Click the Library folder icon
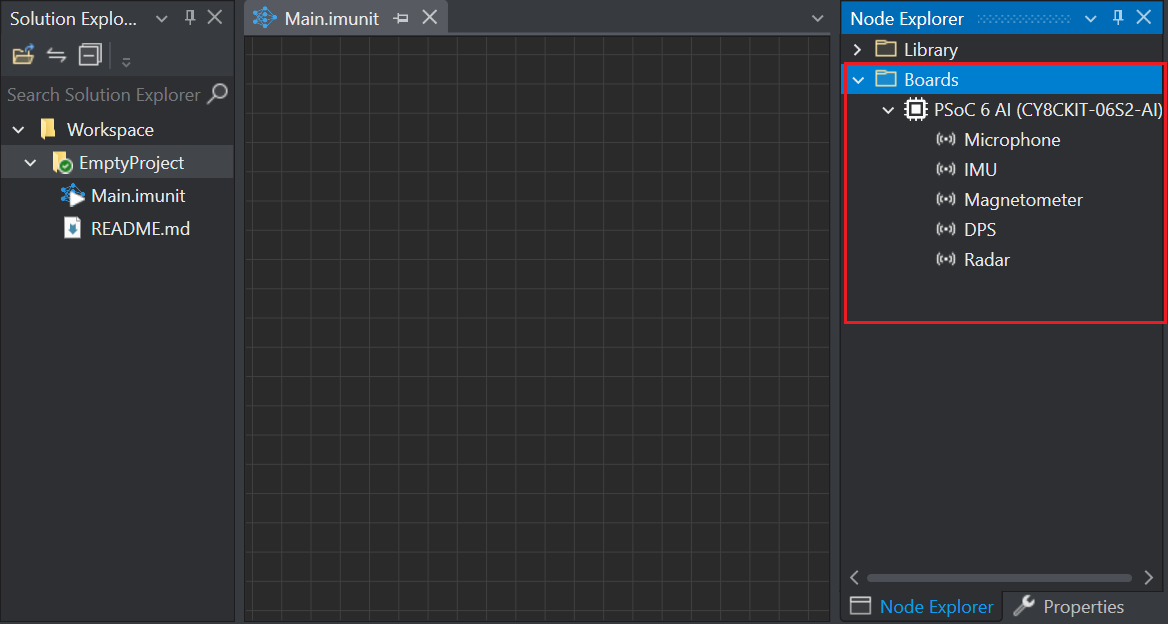1168x624 pixels. (886, 49)
